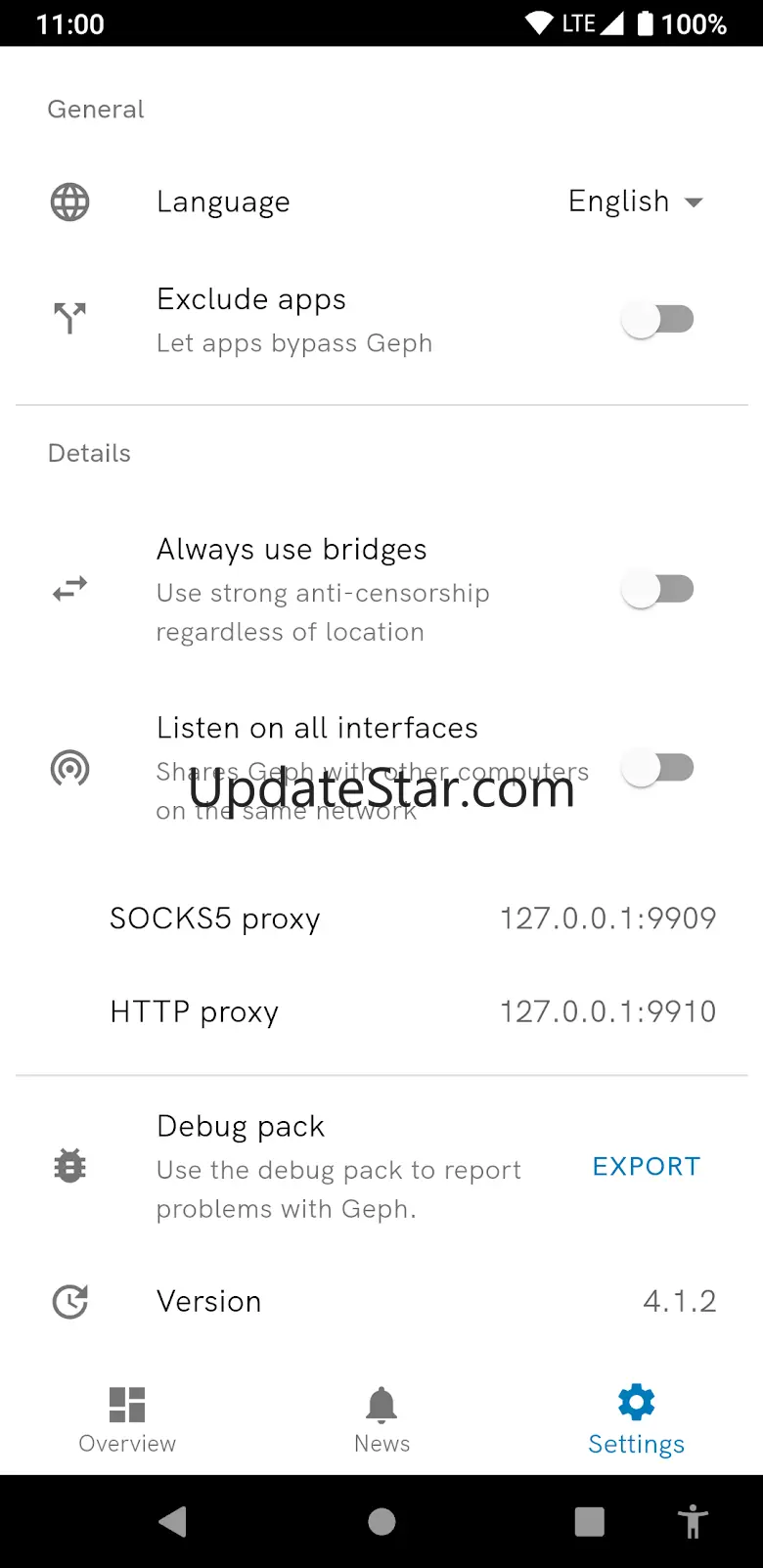Image resolution: width=763 pixels, height=1568 pixels.
Task: Tap the accessibility figure icon
Action: point(692,1521)
